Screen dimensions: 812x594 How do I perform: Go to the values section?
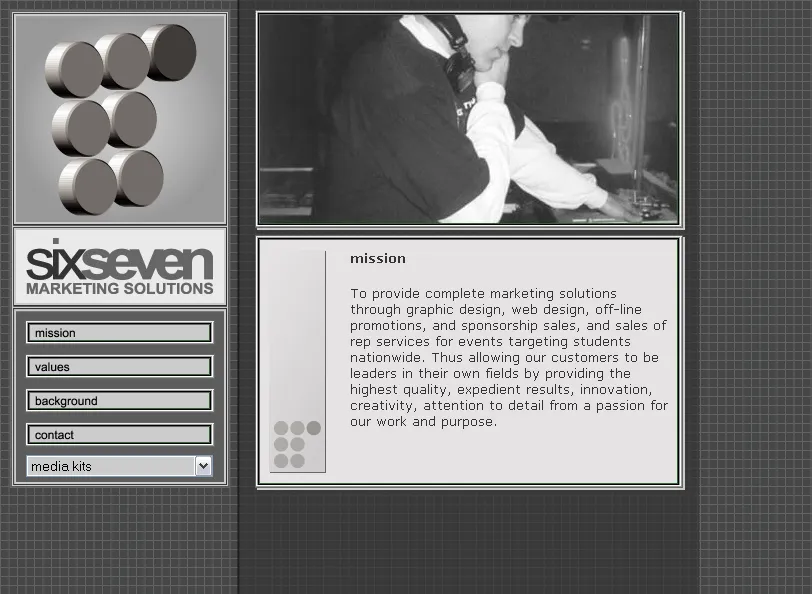[x=120, y=367]
